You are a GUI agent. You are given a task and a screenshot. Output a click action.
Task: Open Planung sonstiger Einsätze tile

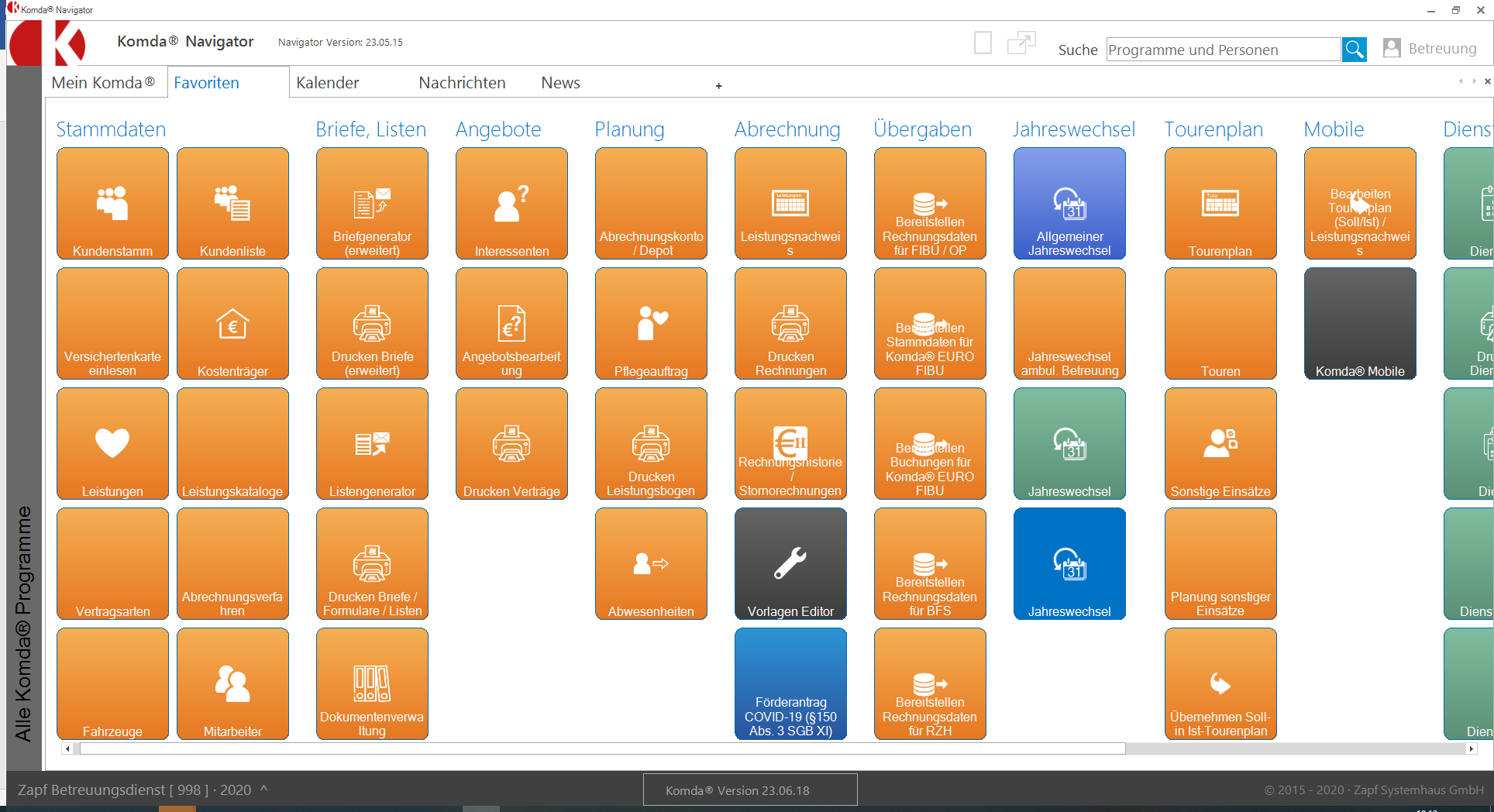pos(1220,563)
